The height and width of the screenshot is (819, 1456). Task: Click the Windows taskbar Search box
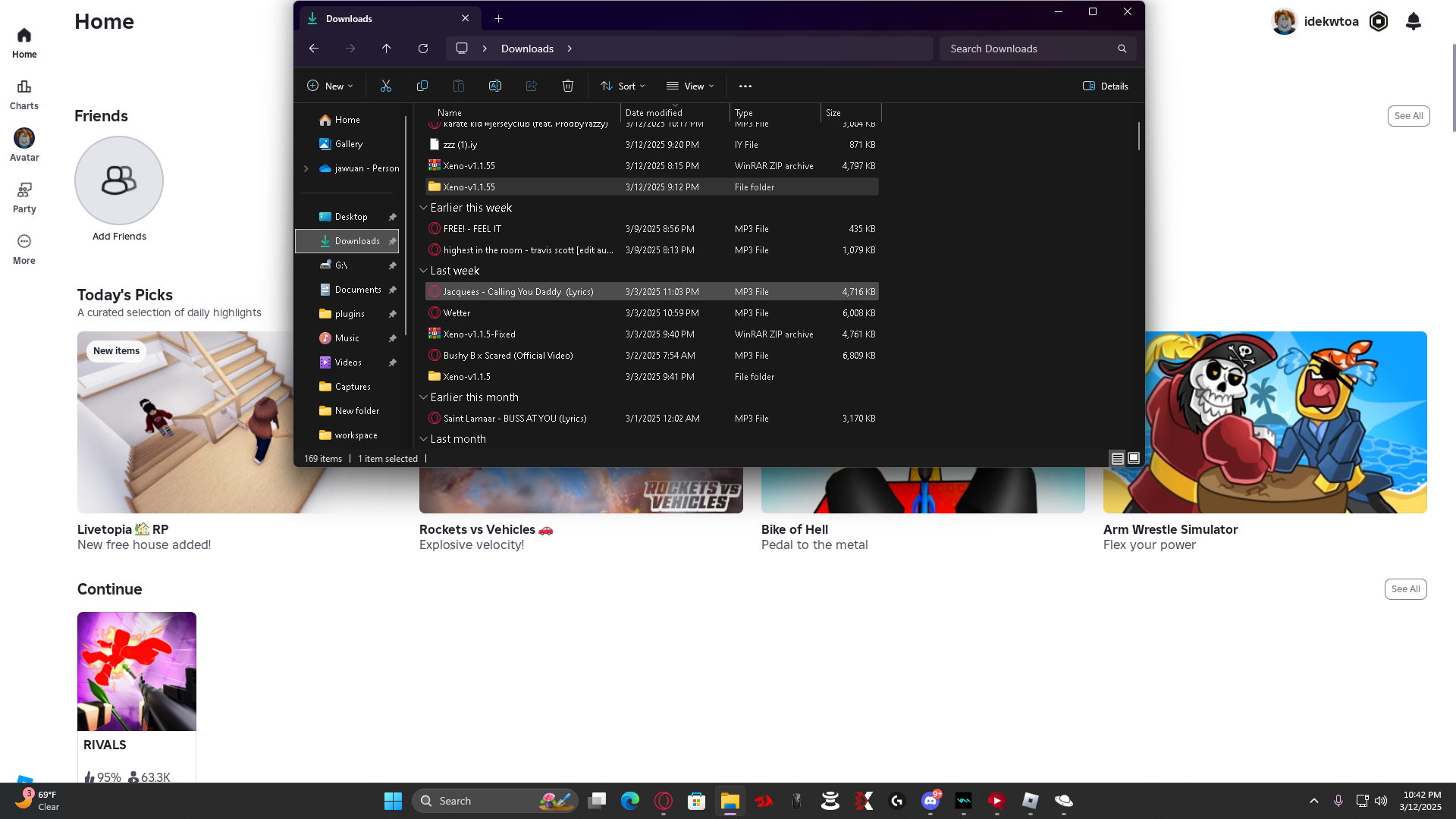coord(494,801)
